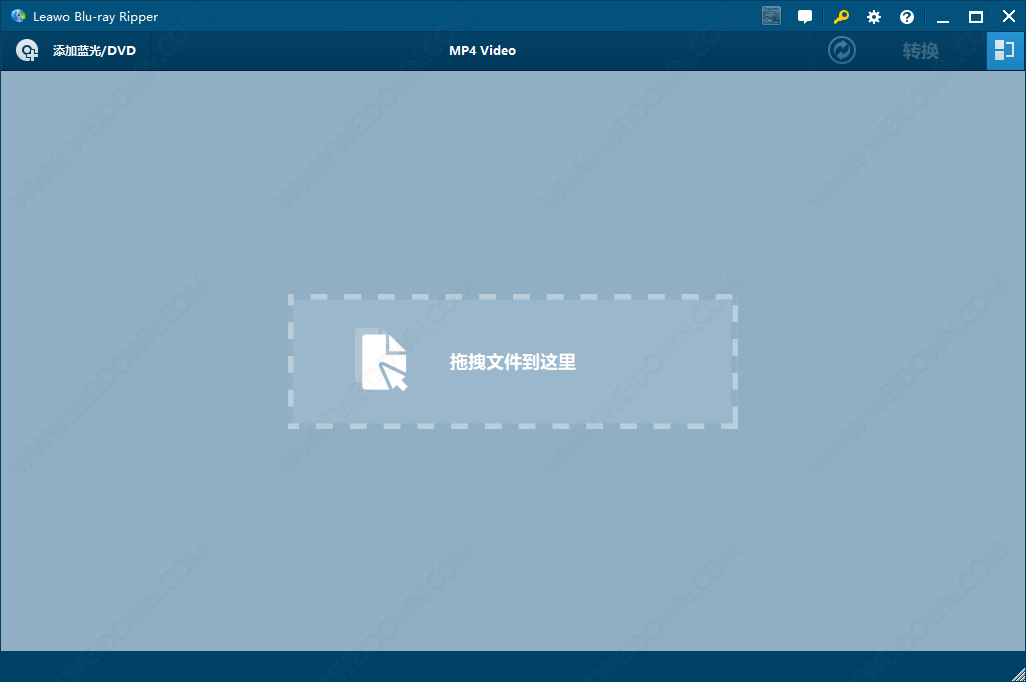This screenshot has height=682, width=1026.
Task: Click the Leawo app logo icon
Action: (x=18, y=16)
